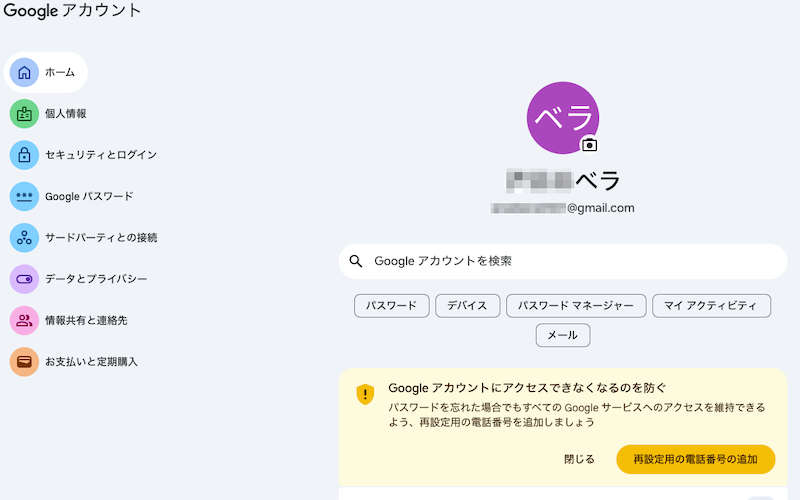Click the yellow warning shield icon
This screenshot has height=500, width=800.
point(365,395)
